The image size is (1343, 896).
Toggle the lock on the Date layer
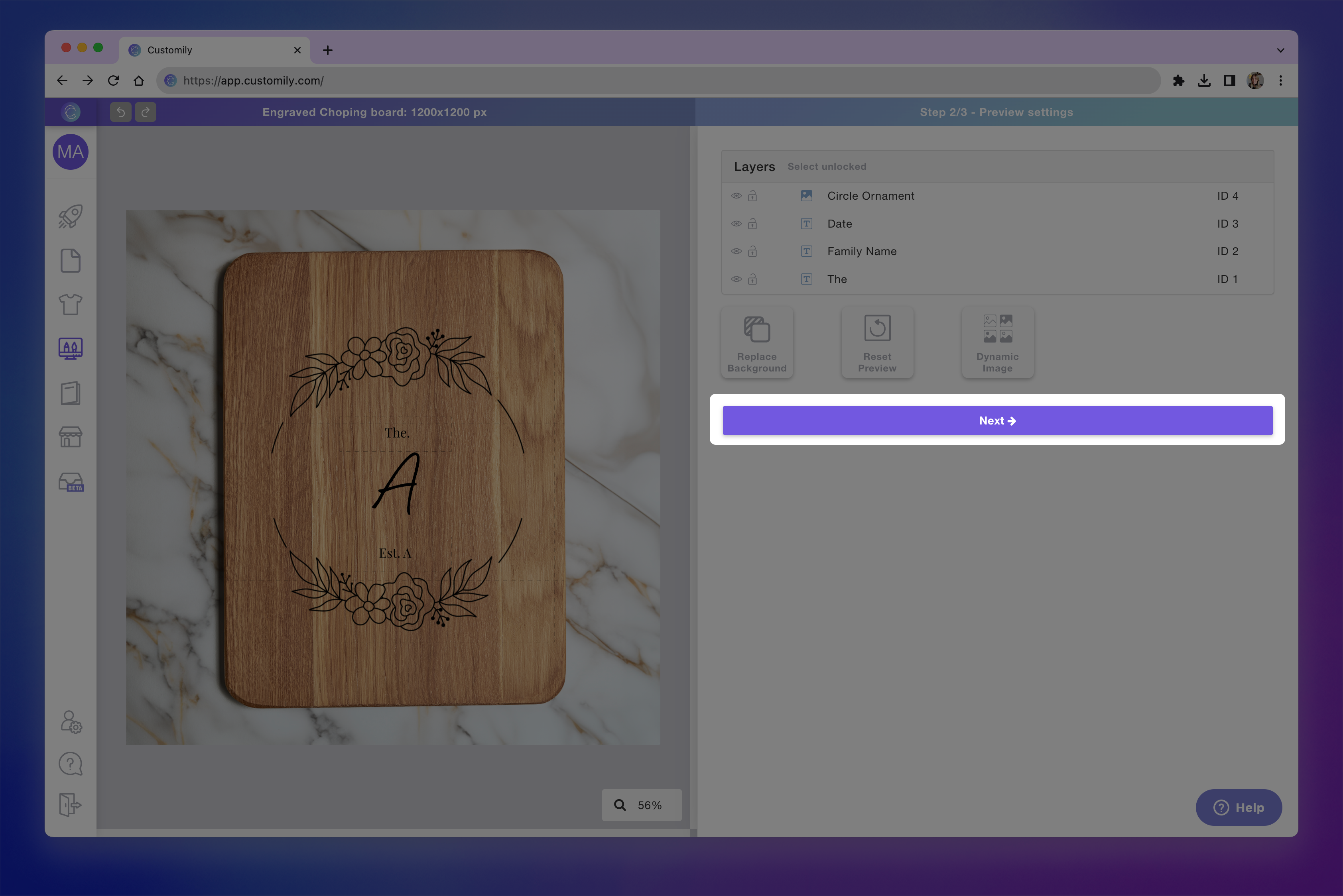coord(752,224)
